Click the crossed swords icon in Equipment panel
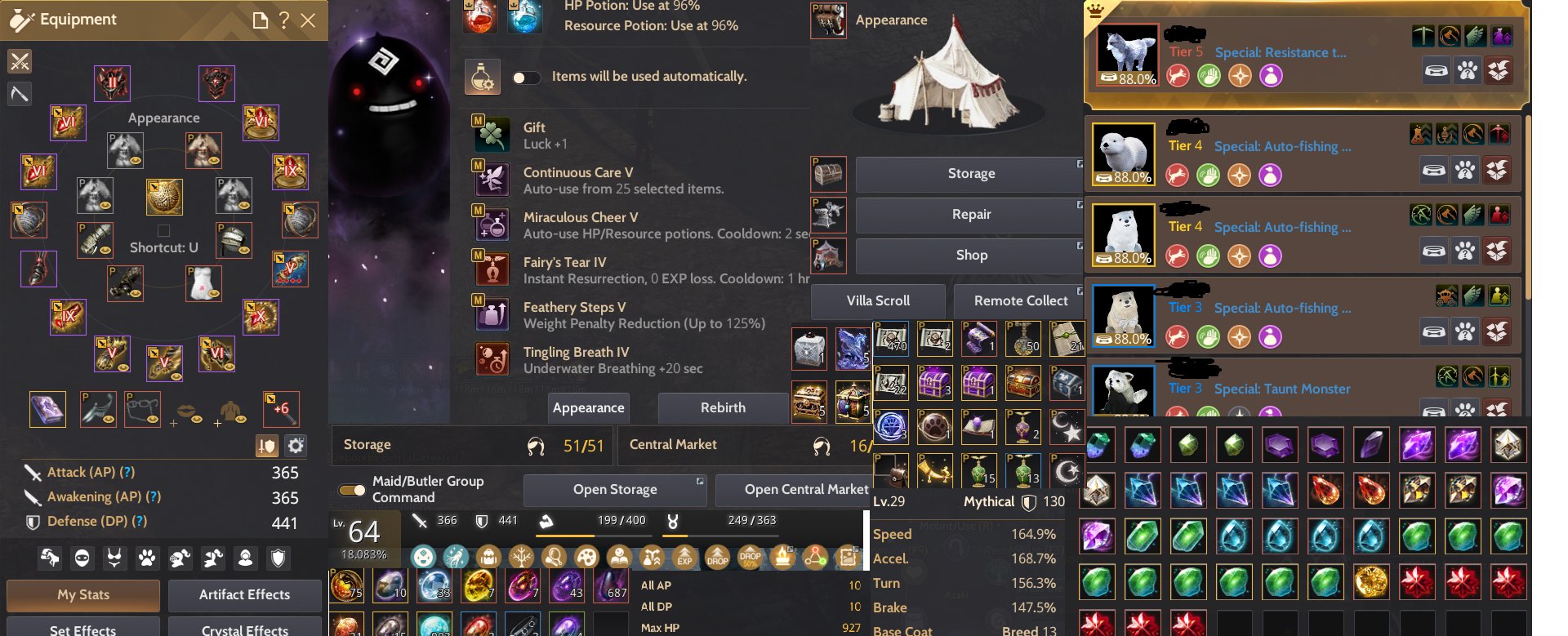 click(x=20, y=61)
